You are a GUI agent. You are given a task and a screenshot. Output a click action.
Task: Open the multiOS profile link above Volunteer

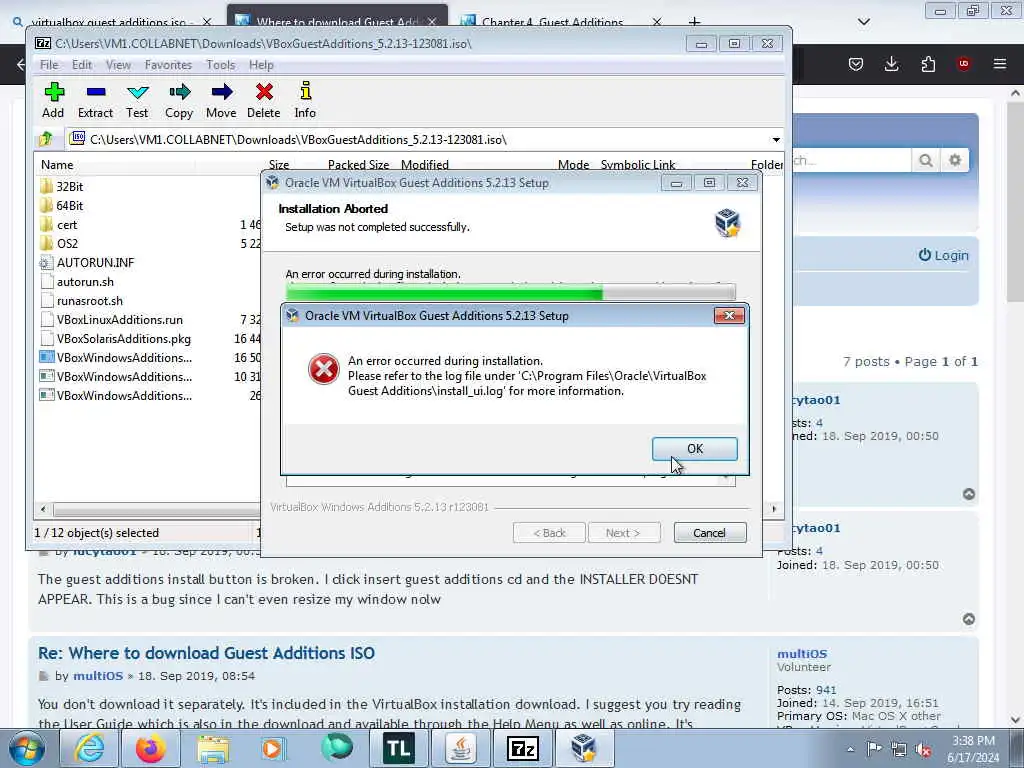[802, 654]
